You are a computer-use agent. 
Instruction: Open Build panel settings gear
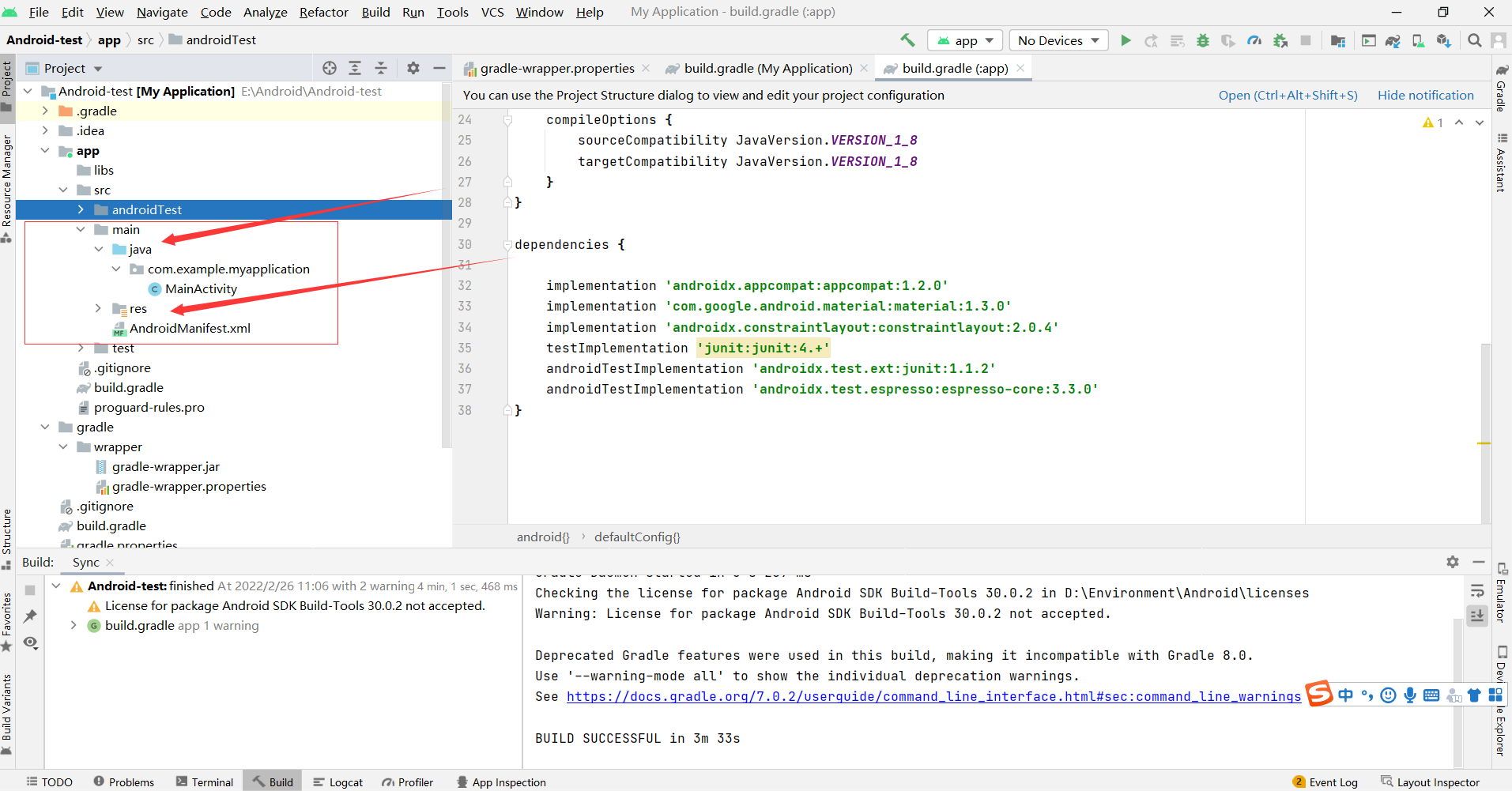pos(1453,562)
